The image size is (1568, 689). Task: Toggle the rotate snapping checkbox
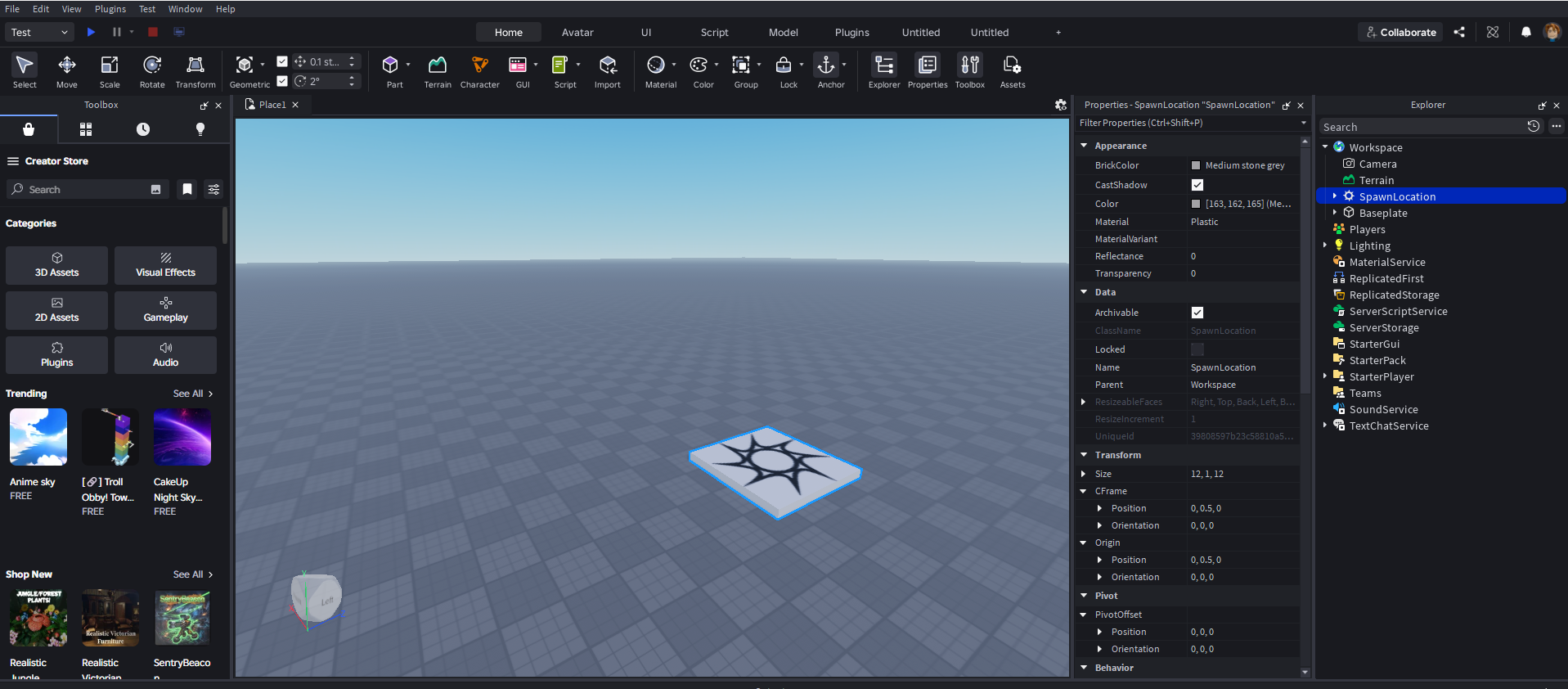click(282, 81)
